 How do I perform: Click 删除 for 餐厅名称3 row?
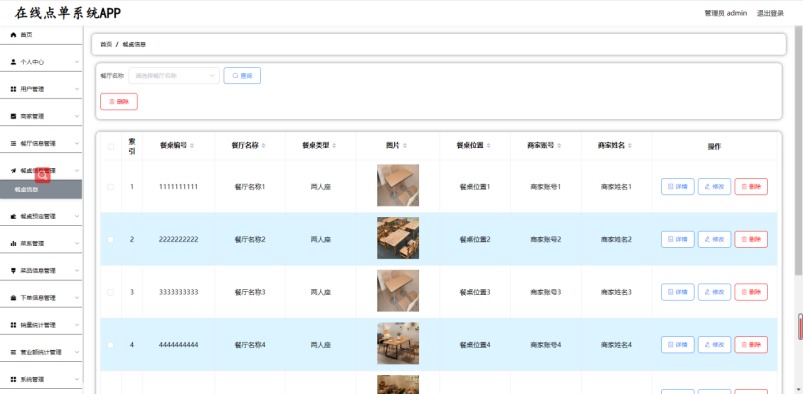pos(751,292)
